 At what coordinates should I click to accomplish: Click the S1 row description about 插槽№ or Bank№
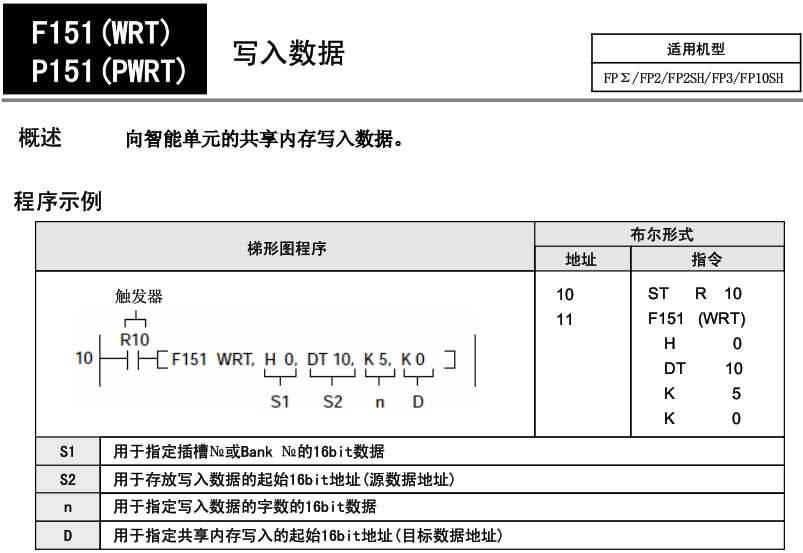pyautogui.click(x=249, y=451)
